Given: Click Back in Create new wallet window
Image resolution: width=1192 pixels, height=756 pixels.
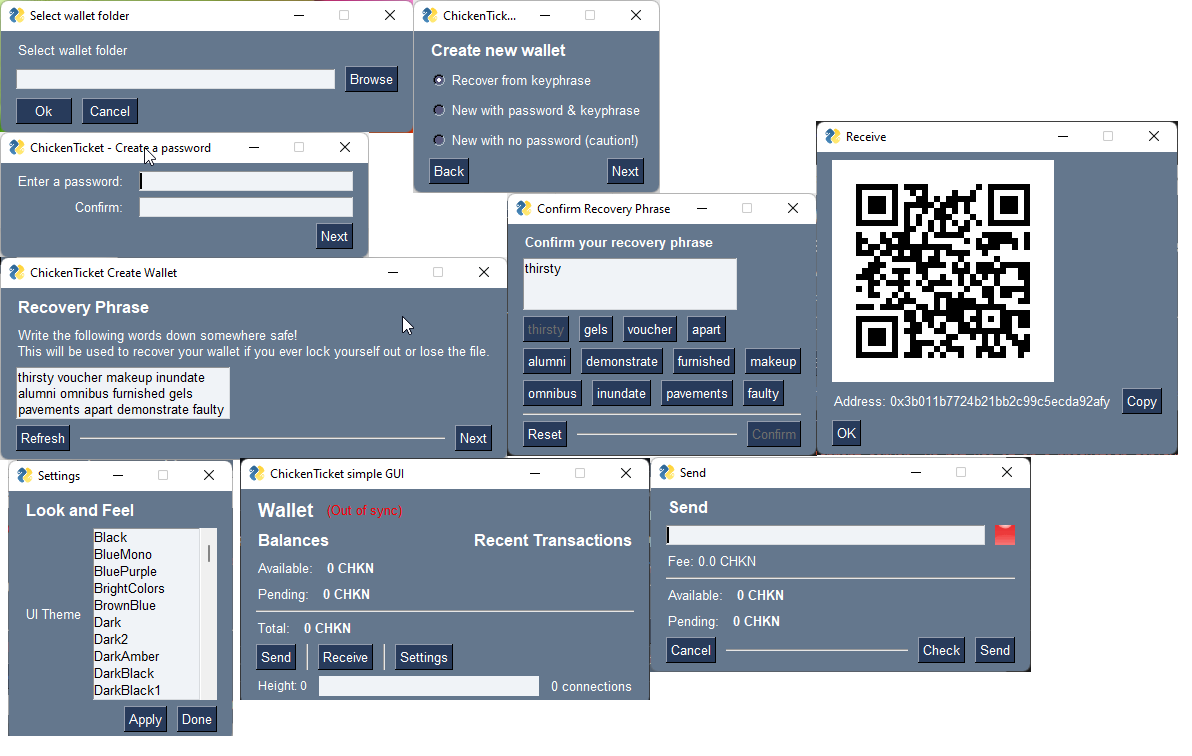Looking at the screenshot, I should [x=449, y=171].
